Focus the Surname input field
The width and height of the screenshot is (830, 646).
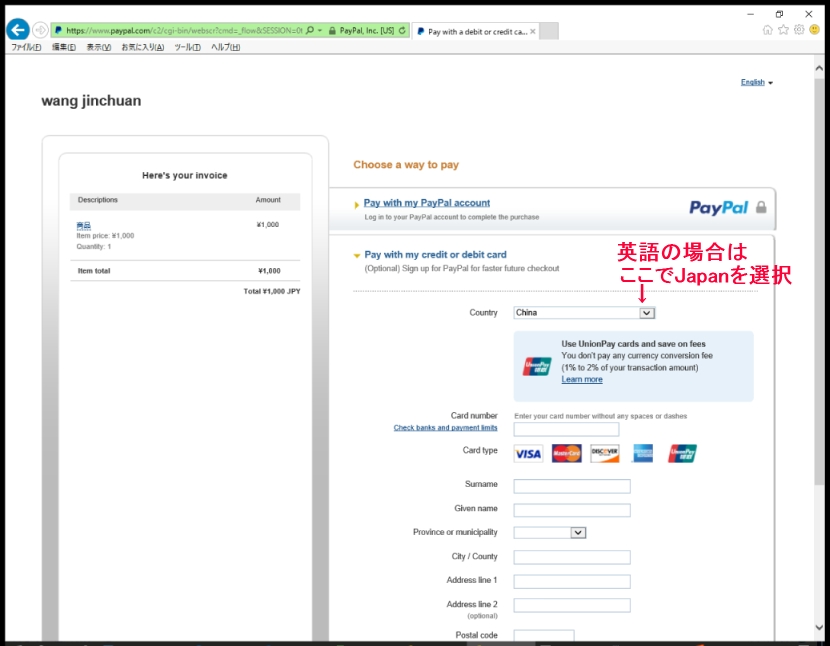(x=572, y=486)
